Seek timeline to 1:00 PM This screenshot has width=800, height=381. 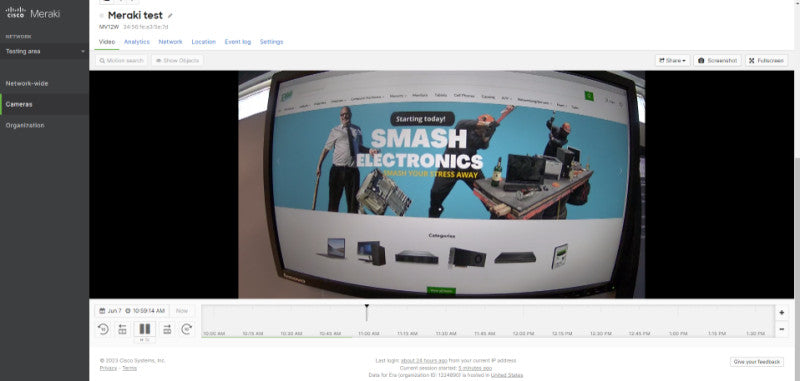678,333
